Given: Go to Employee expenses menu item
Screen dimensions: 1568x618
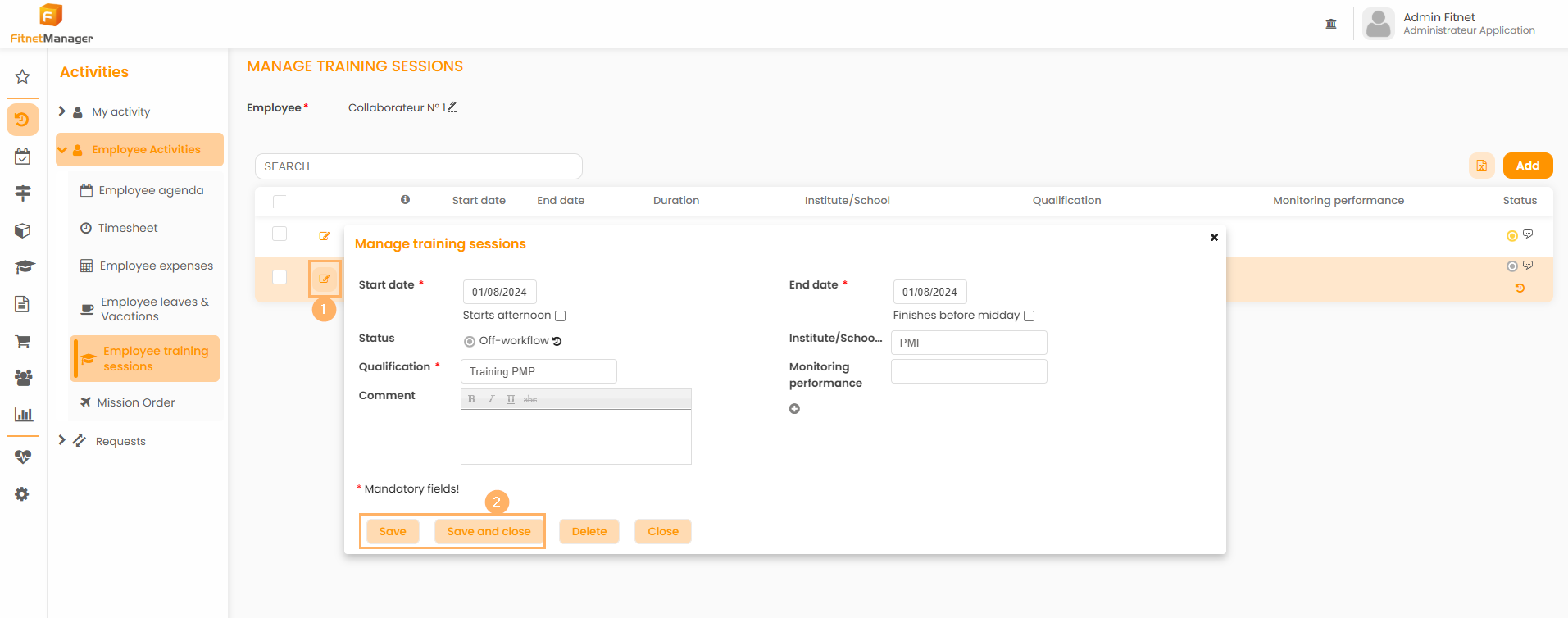Looking at the screenshot, I should [x=156, y=266].
